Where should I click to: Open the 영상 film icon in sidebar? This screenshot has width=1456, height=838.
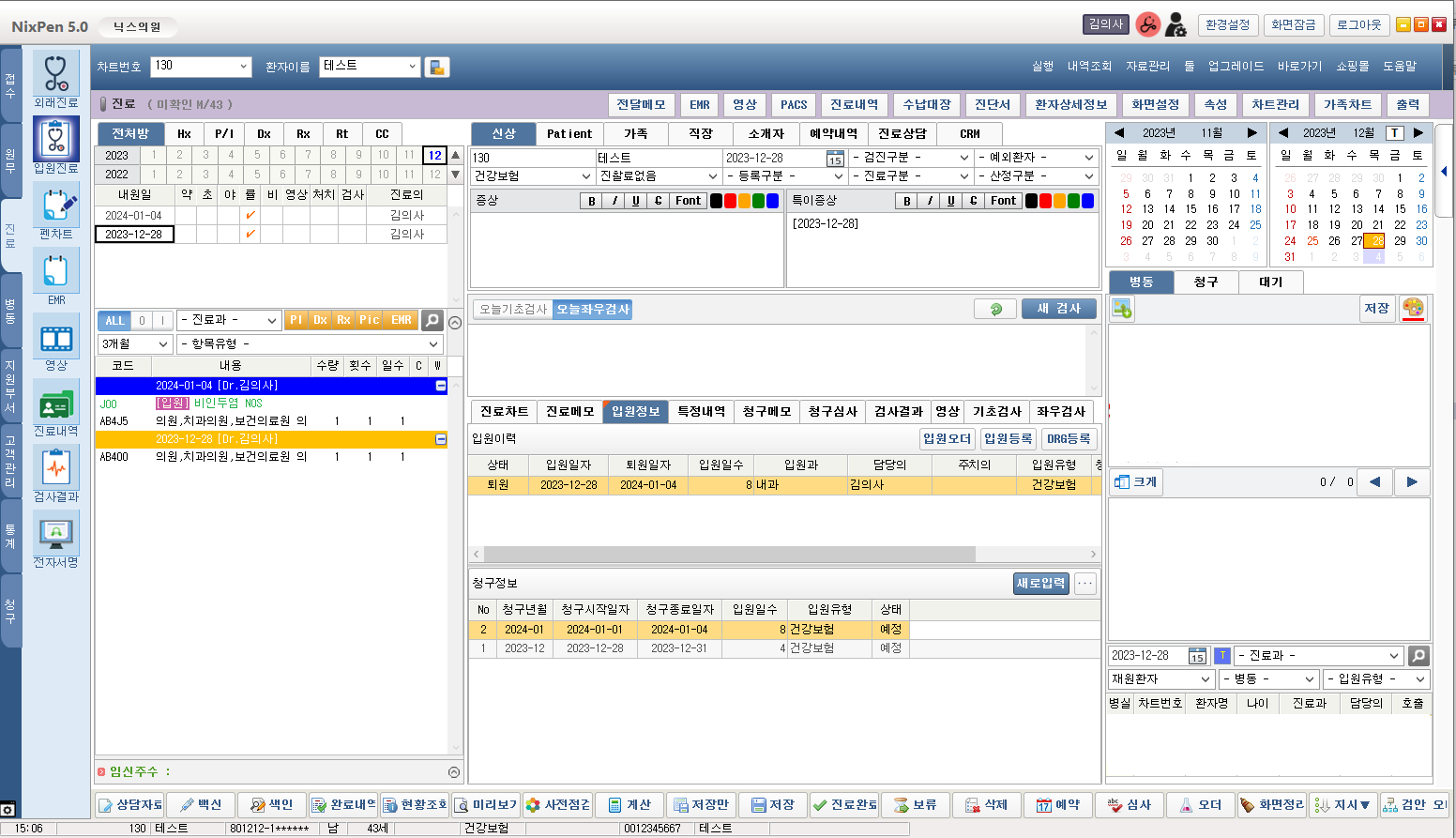[x=55, y=336]
